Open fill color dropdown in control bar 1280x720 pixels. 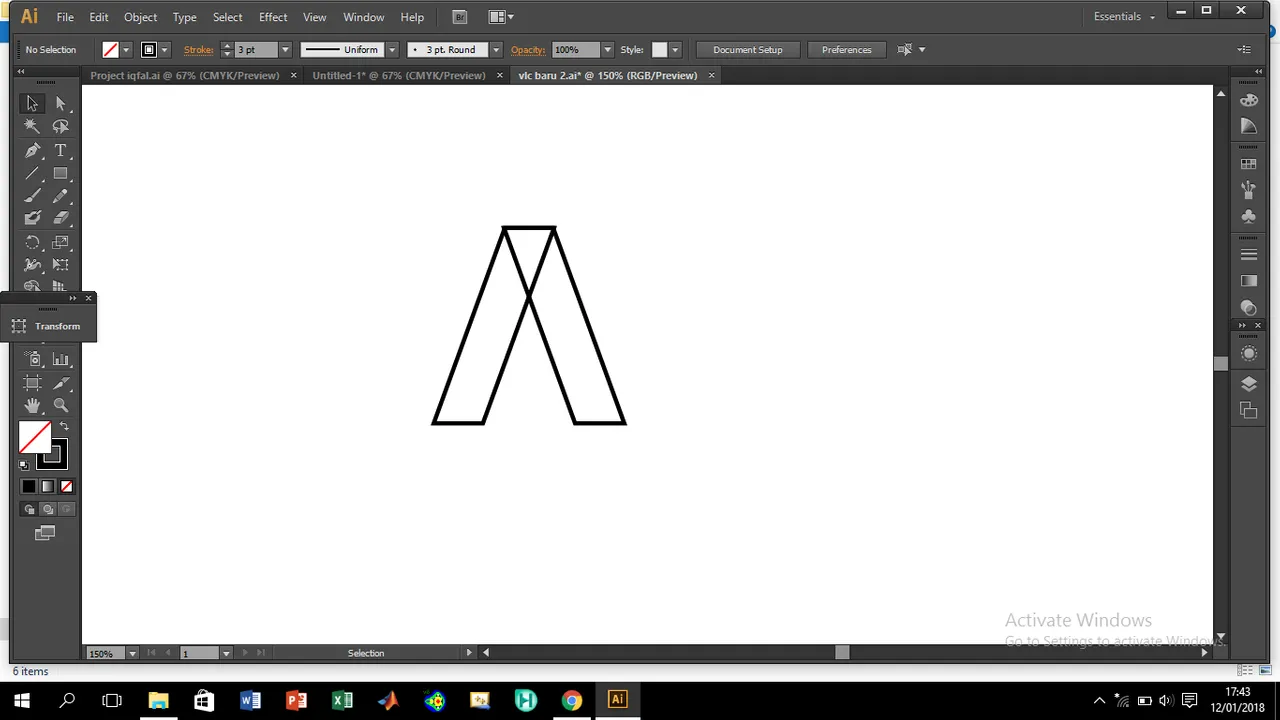click(x=126, y=50)
